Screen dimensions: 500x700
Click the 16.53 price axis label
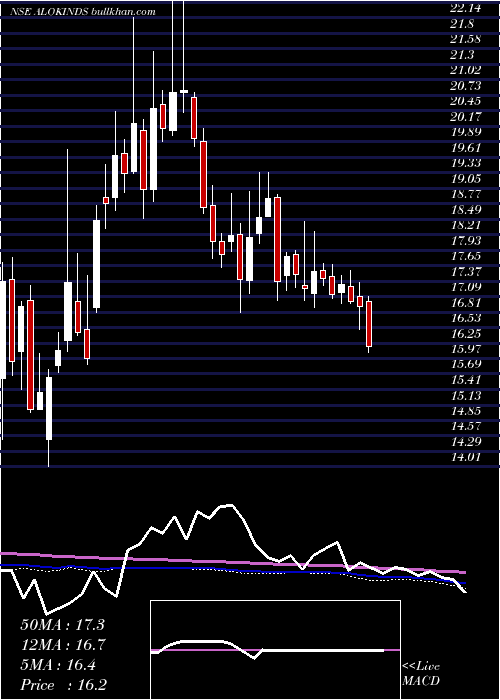coord(466,318)
